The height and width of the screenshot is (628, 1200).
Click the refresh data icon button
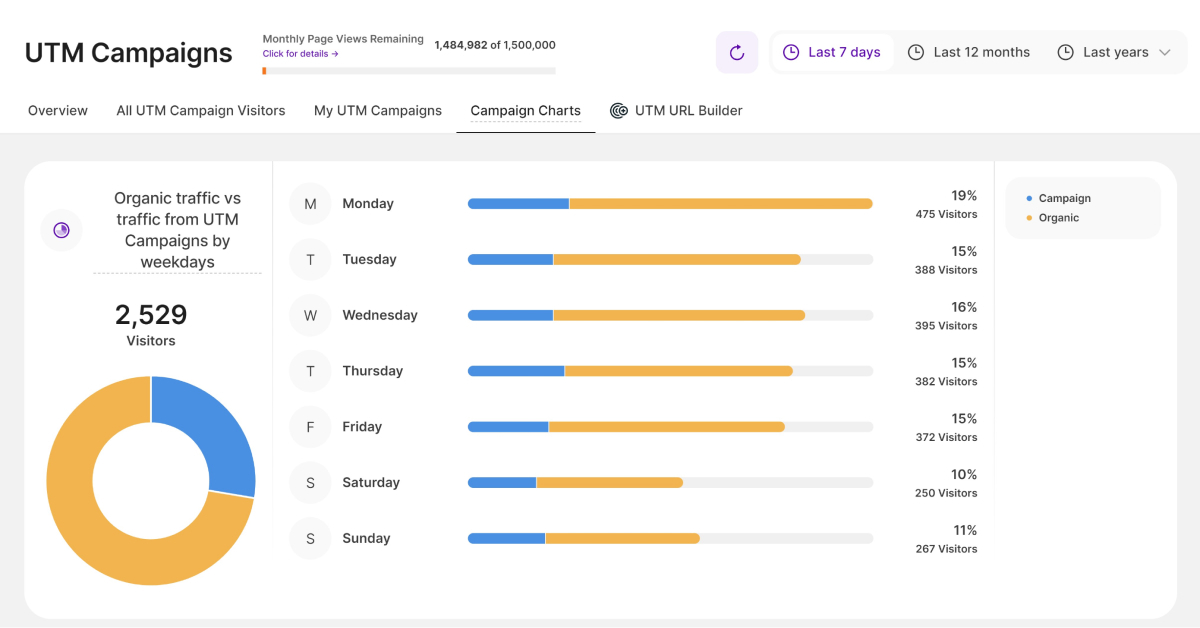(737, 52)
